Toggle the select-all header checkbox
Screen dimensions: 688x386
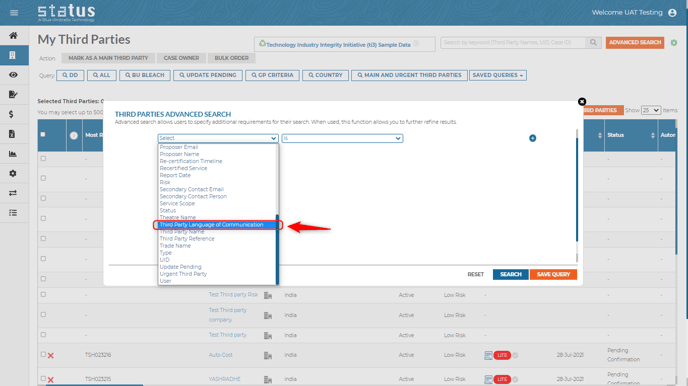pos(43,135)
